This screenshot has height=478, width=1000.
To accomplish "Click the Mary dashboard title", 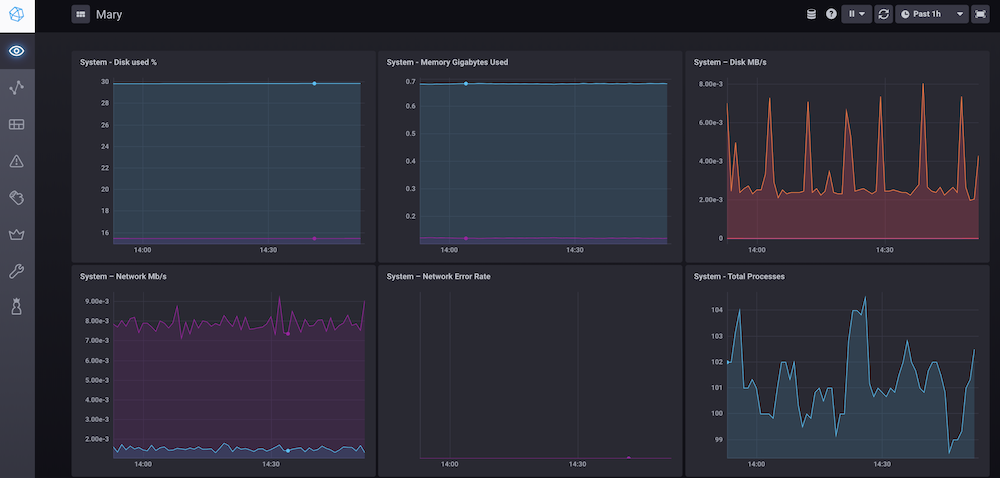I will [109, 15].
